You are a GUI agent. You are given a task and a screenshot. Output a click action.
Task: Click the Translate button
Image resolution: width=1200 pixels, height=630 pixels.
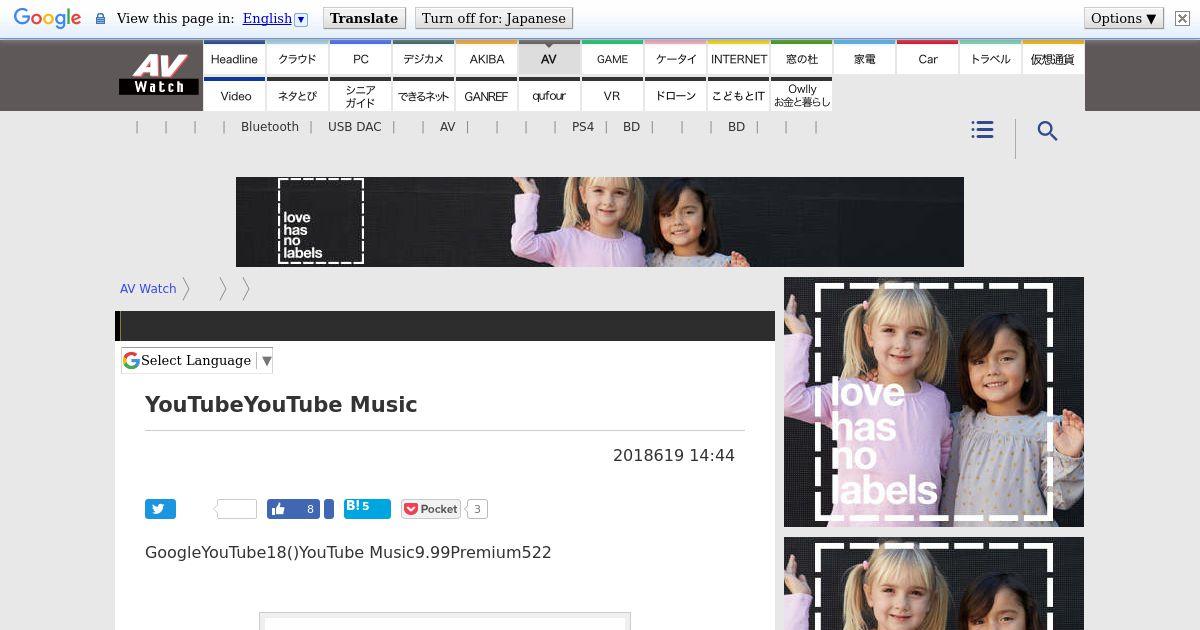coord(364,18)
